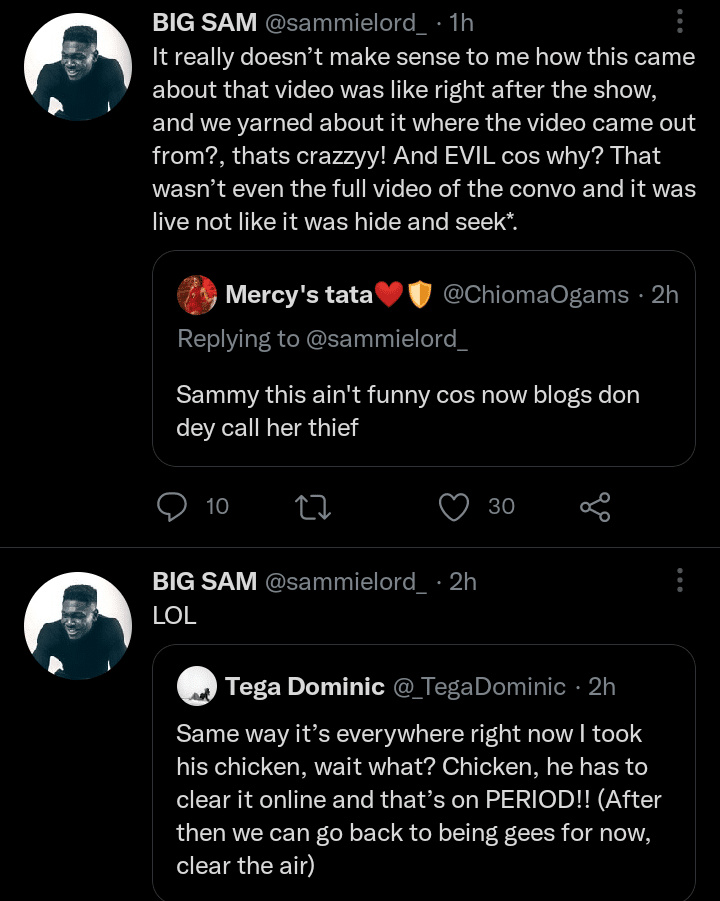Screen dimensions: 720x901
Task: Open Mercy's tata profile name
Action: [299, 295]
